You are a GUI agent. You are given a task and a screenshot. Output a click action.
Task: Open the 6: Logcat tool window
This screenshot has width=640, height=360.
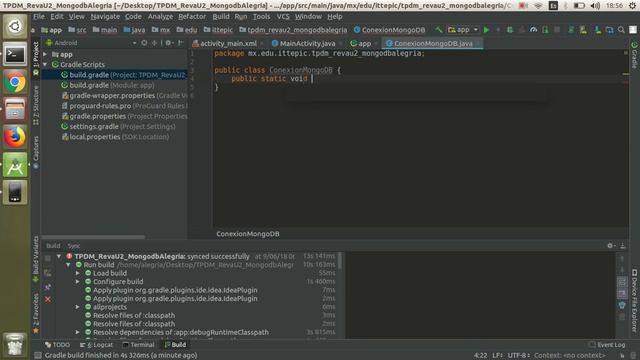point(97,345)
